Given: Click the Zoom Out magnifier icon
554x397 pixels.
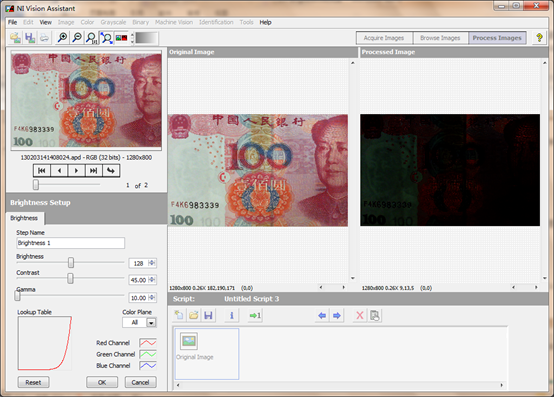Looking at the screenshot, I should [x=77, y=38].
